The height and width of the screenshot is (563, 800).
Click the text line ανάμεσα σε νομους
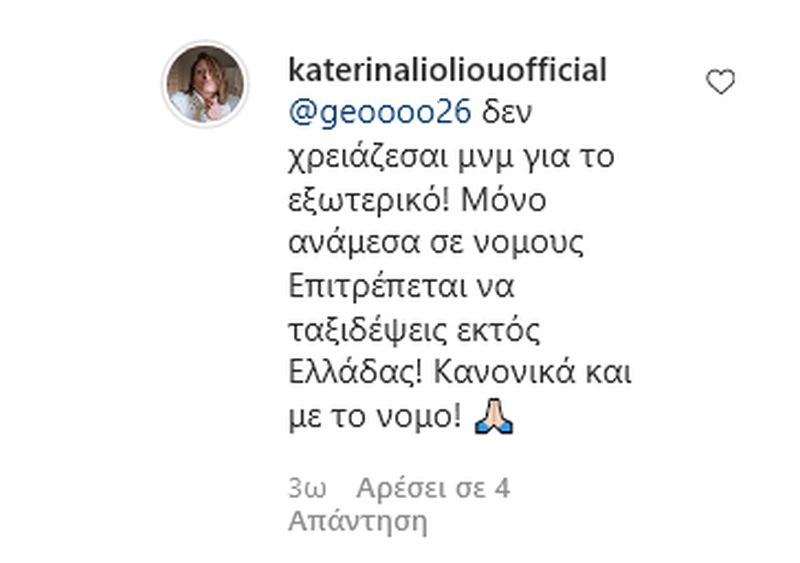coord(436,243)
